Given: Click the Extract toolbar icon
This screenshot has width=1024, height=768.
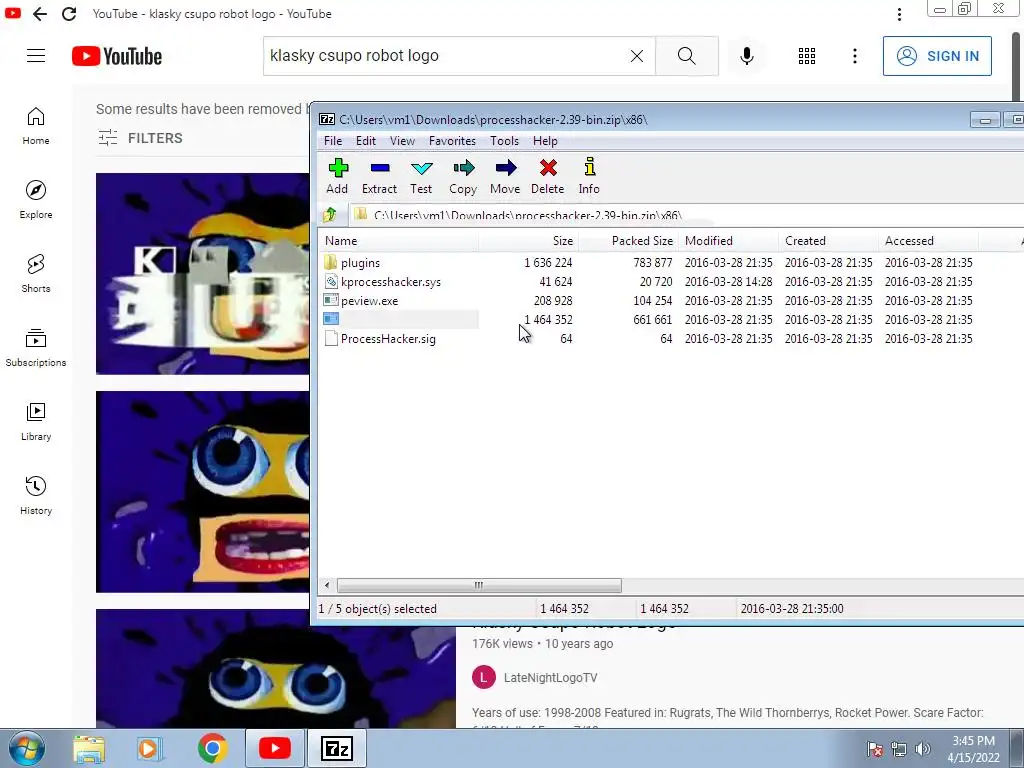Looking at the screenshot, I should (379, 176).
